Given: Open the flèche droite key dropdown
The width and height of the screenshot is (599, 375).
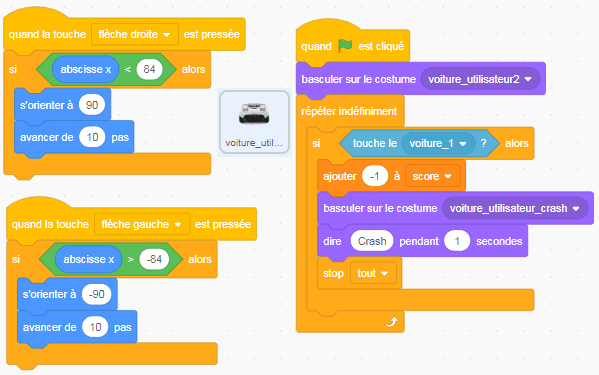Looking at the screenshot, I should tap(135, 34).
